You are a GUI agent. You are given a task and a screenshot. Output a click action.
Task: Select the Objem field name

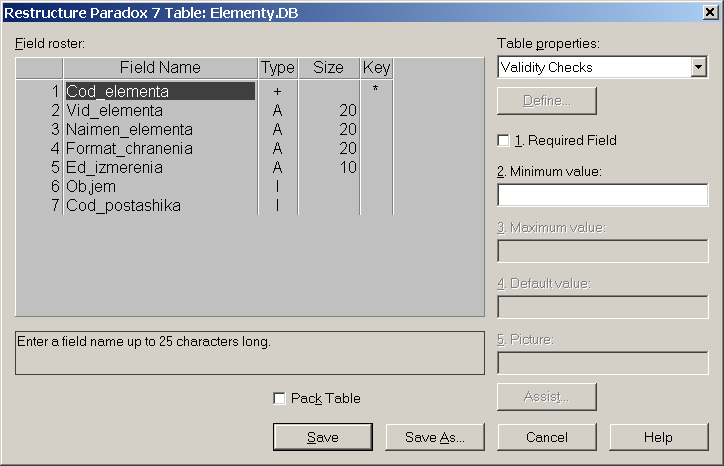(91, 187)
